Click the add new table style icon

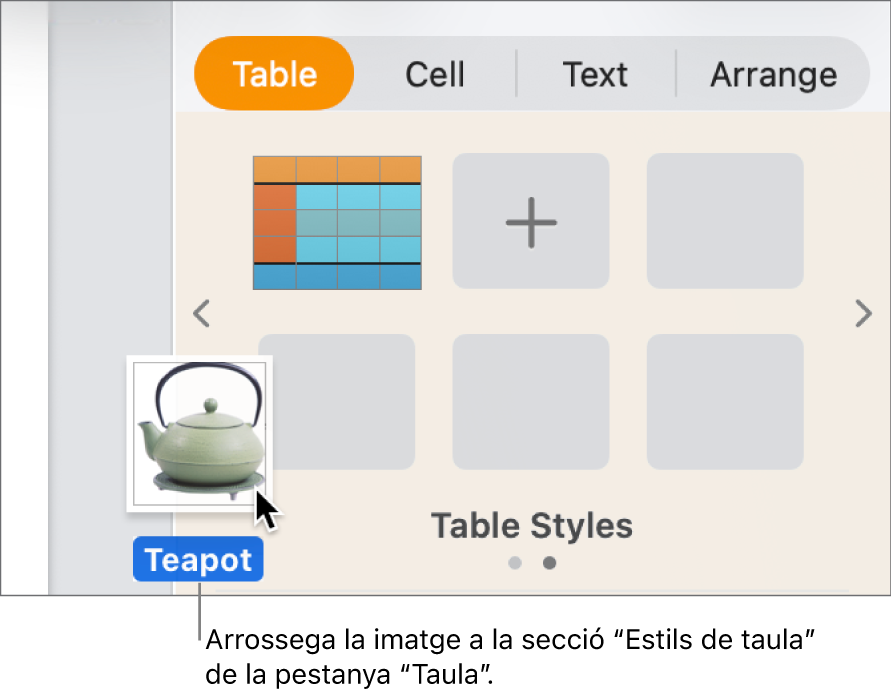click(530, 221)
